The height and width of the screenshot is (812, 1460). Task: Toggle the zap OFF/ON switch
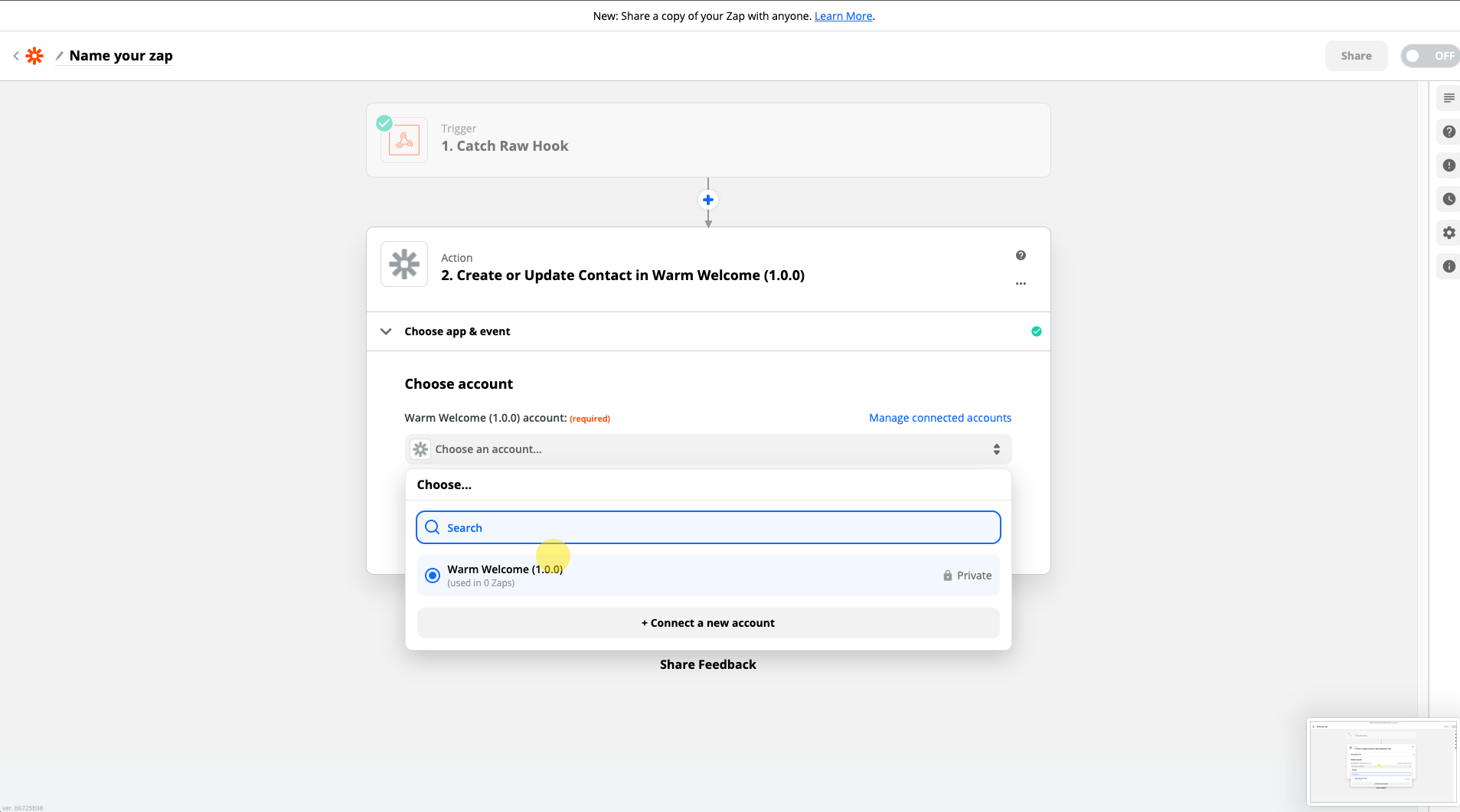coord(1429,56)
